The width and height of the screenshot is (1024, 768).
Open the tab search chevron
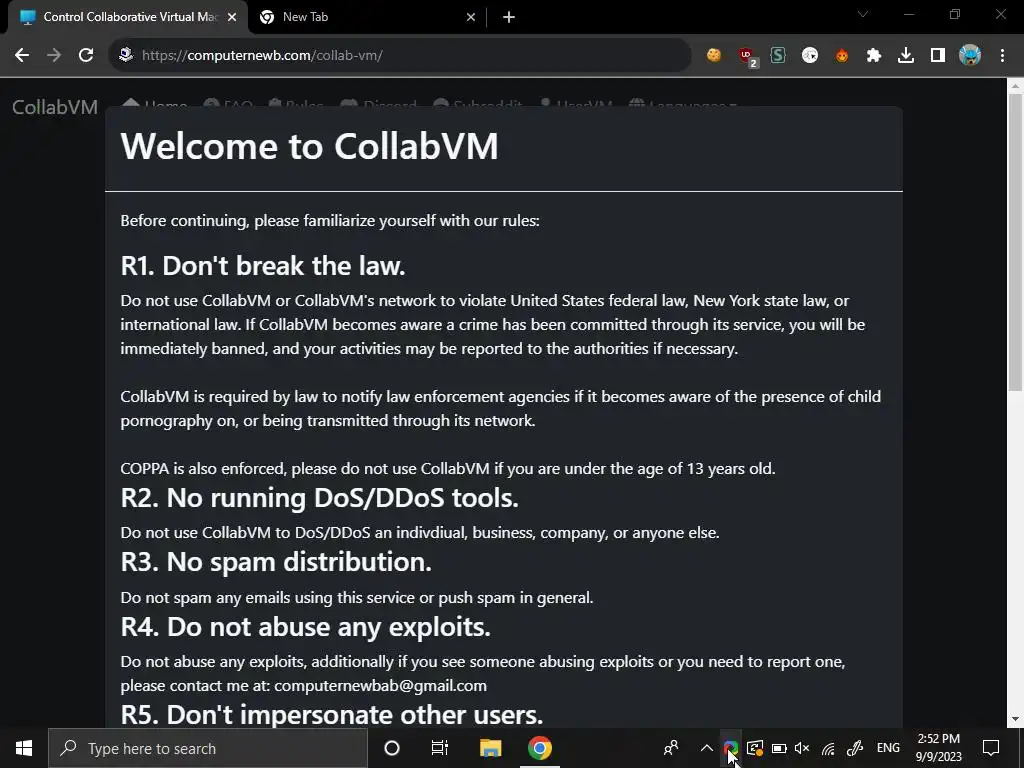coord(863,14)
